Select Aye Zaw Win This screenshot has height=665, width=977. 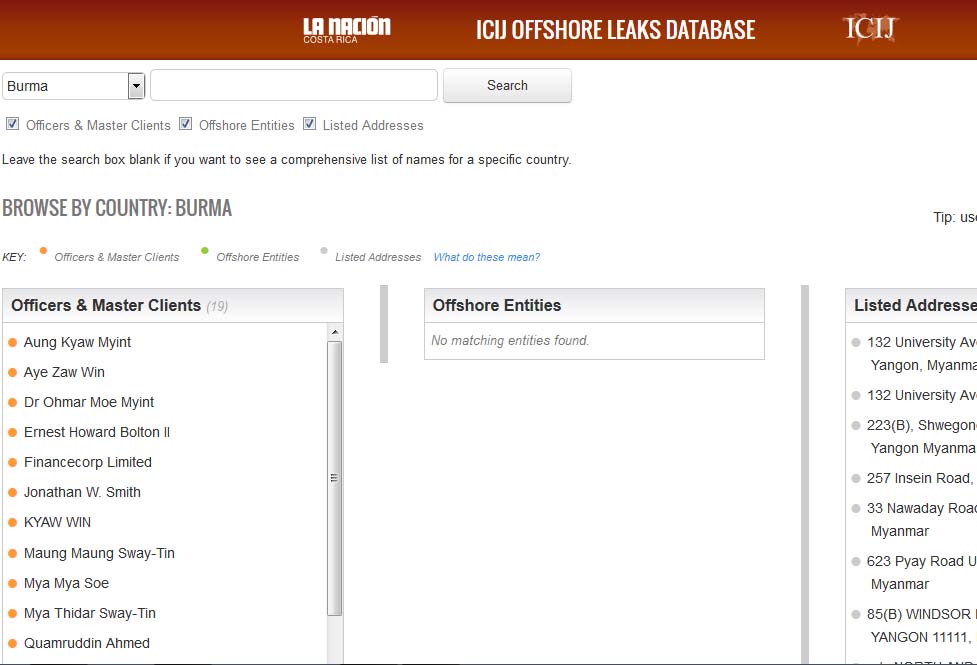click(64, 372)
